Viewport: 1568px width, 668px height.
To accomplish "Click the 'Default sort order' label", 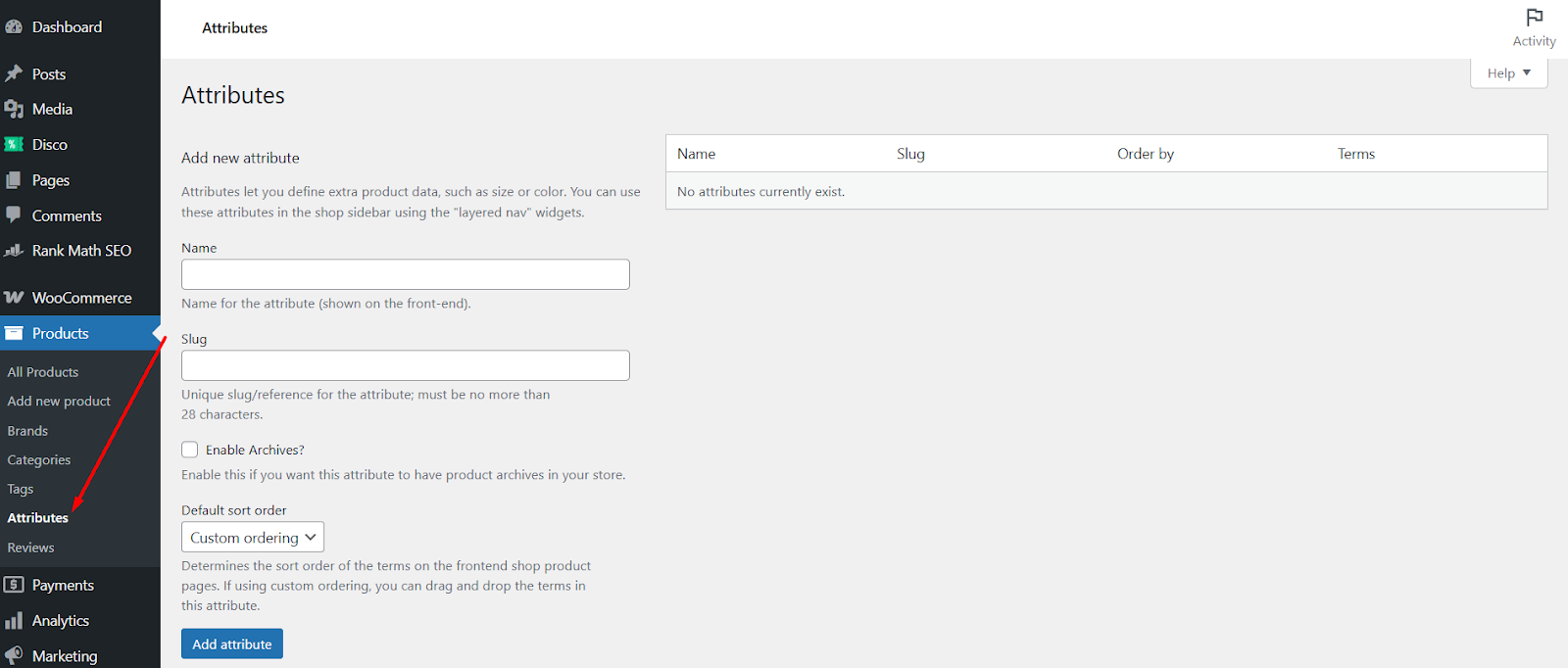I will (x=234, y=510).
